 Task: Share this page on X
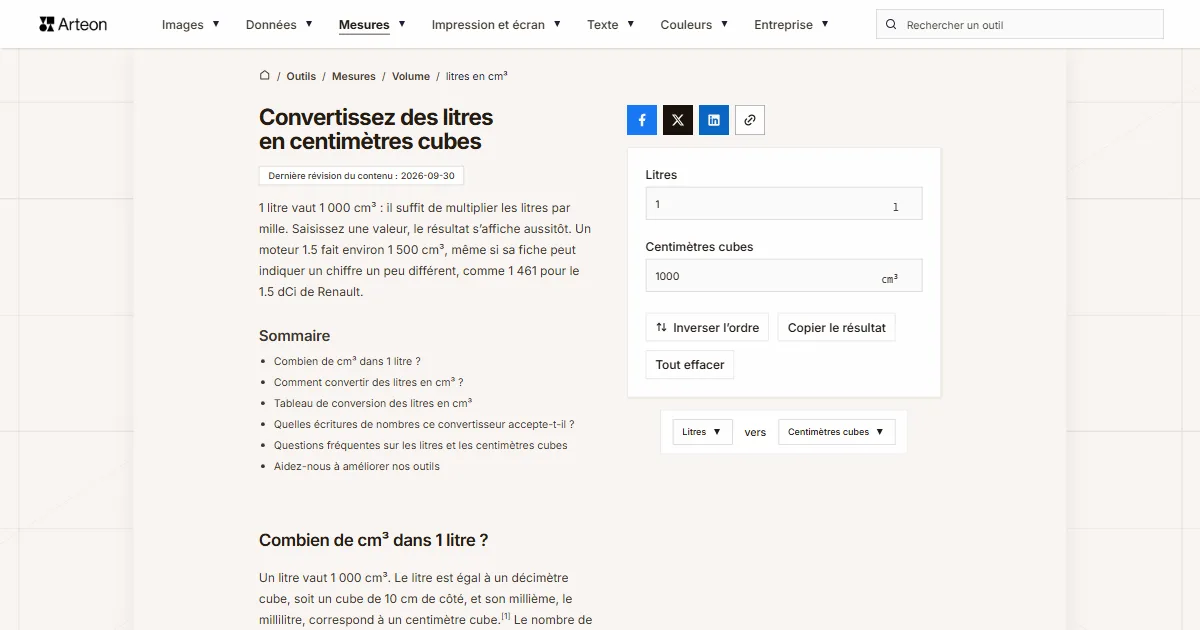tap(678, 120)
